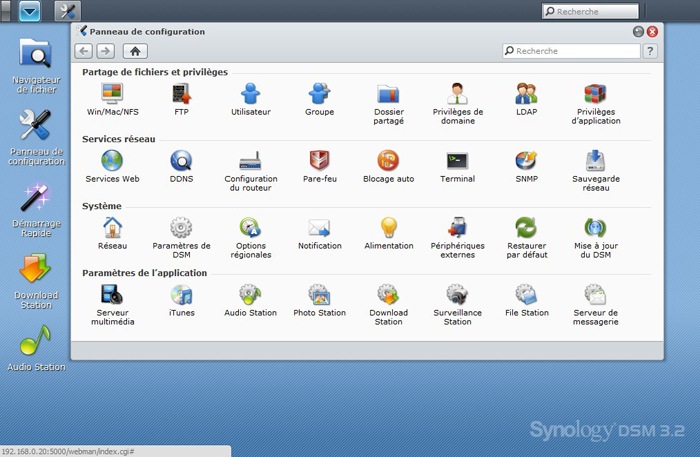
Task: Open File Station settings
Action: tap(526, 300)
